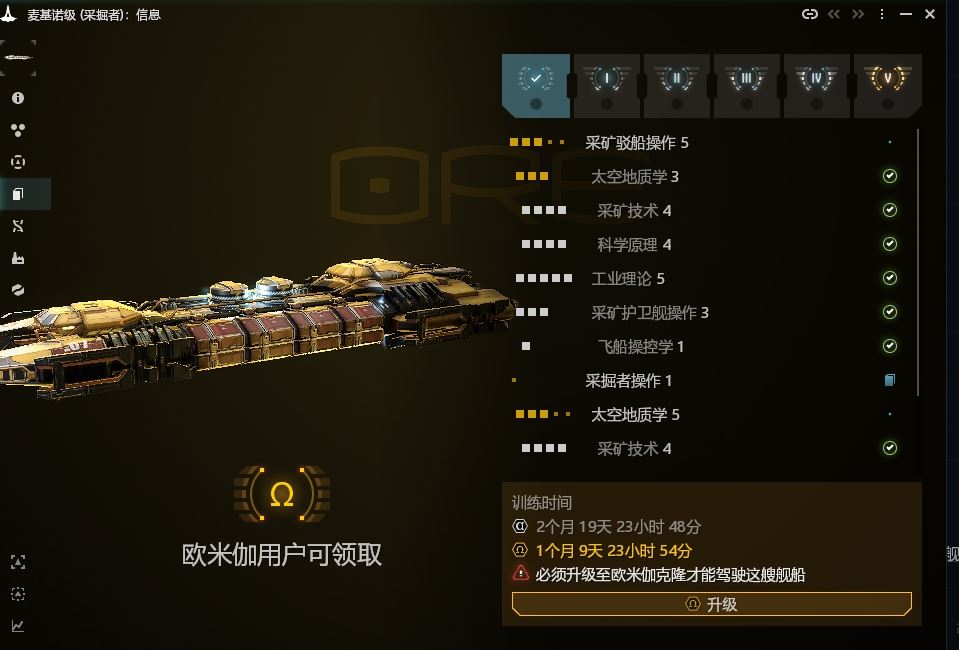The image size is (959, 650).
Task: Click the back navigation double arrow
Action: point(834,14)
